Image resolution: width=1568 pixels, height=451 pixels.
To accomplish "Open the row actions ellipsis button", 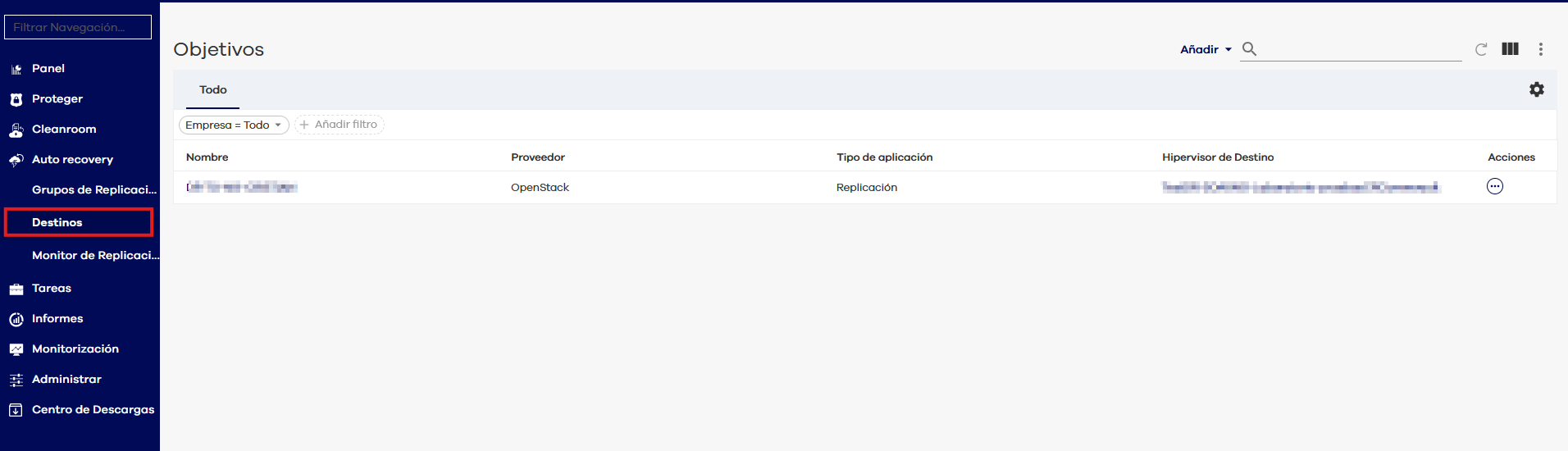I will click(1494, 187).
